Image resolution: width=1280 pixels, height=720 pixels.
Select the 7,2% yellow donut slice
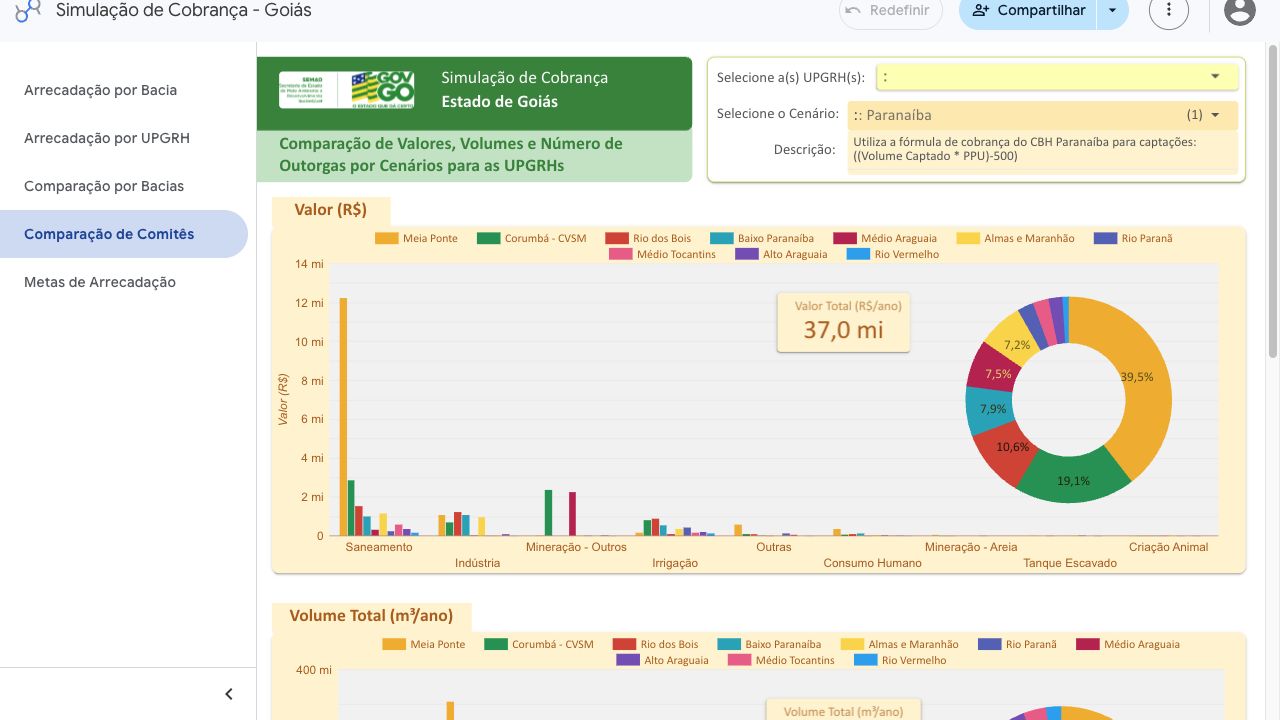pyautogui.click(x=1012, y=339)
